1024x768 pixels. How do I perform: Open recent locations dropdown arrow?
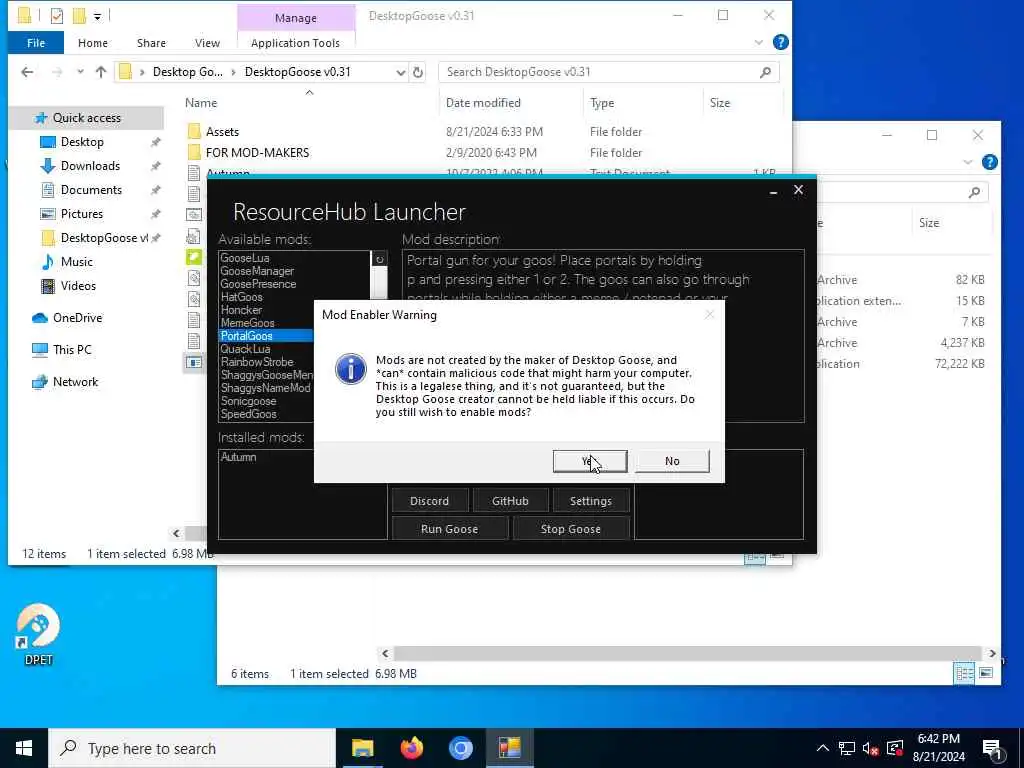(x=80, y=72)
